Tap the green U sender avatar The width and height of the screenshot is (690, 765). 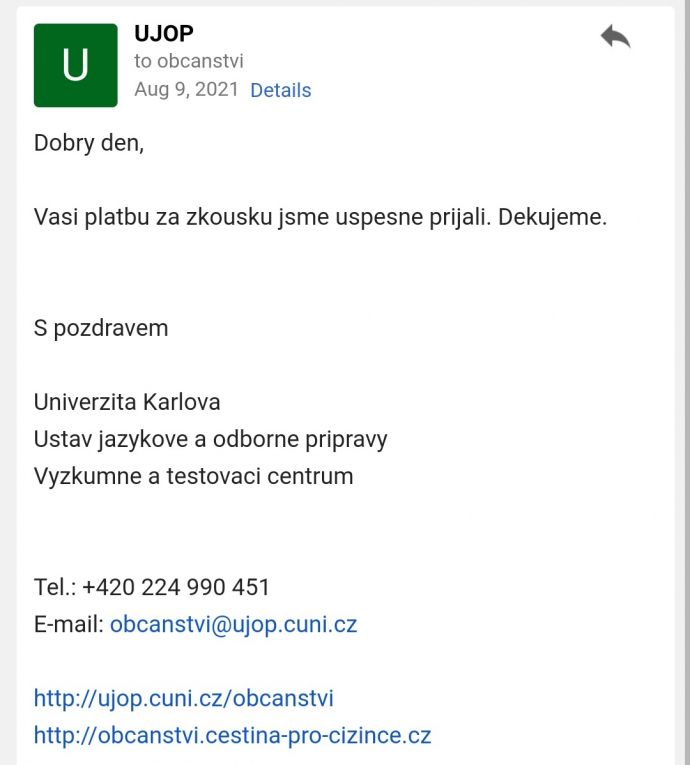(x=75, y=65)
